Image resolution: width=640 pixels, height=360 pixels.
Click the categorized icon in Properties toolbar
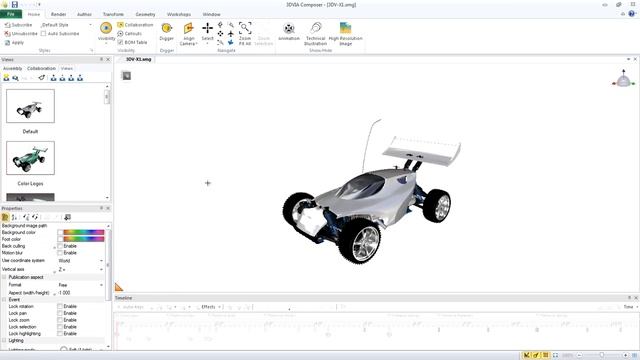click(x=5, y=217)
